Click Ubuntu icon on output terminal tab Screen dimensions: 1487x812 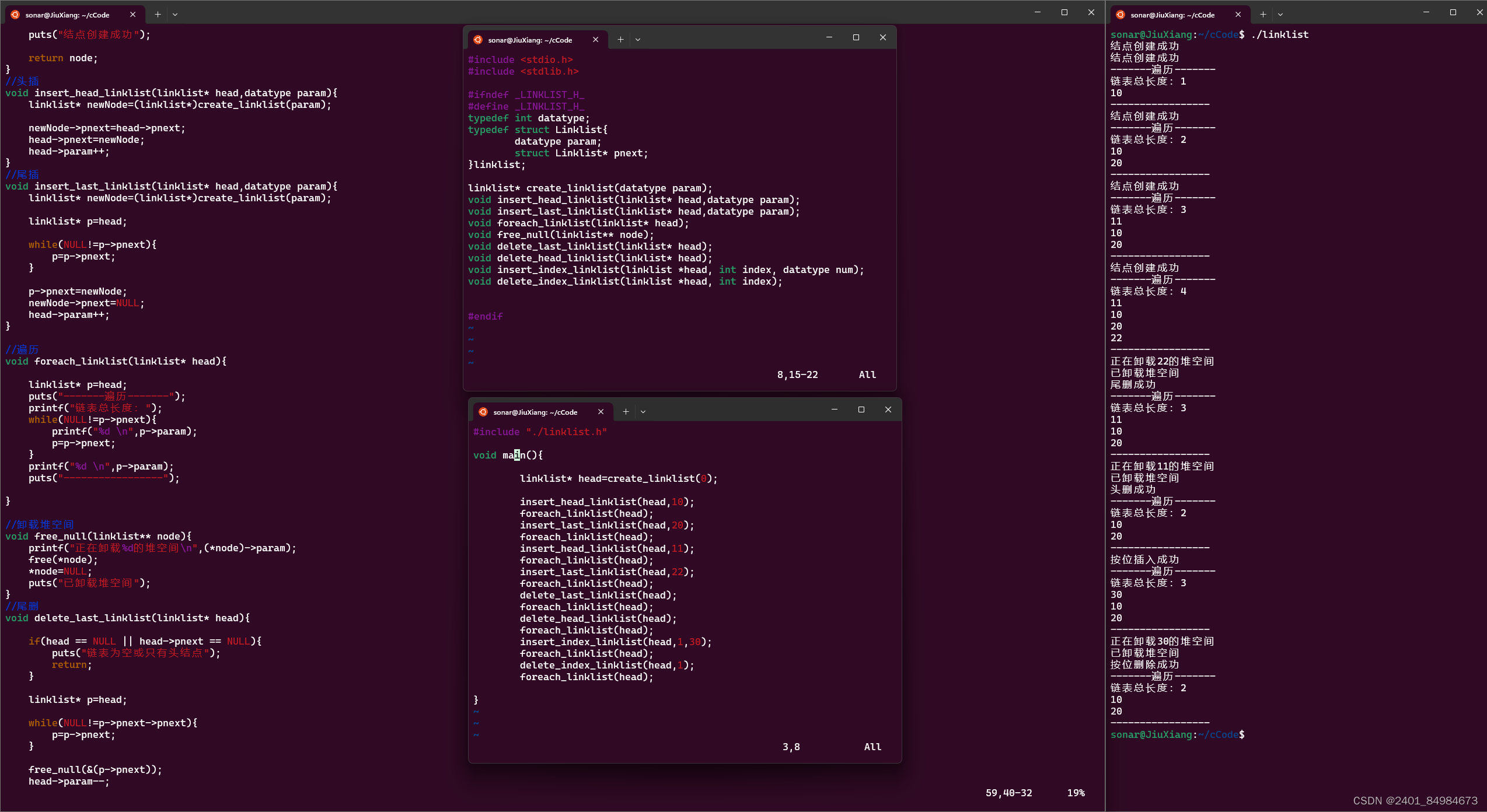pos(1121,15)
